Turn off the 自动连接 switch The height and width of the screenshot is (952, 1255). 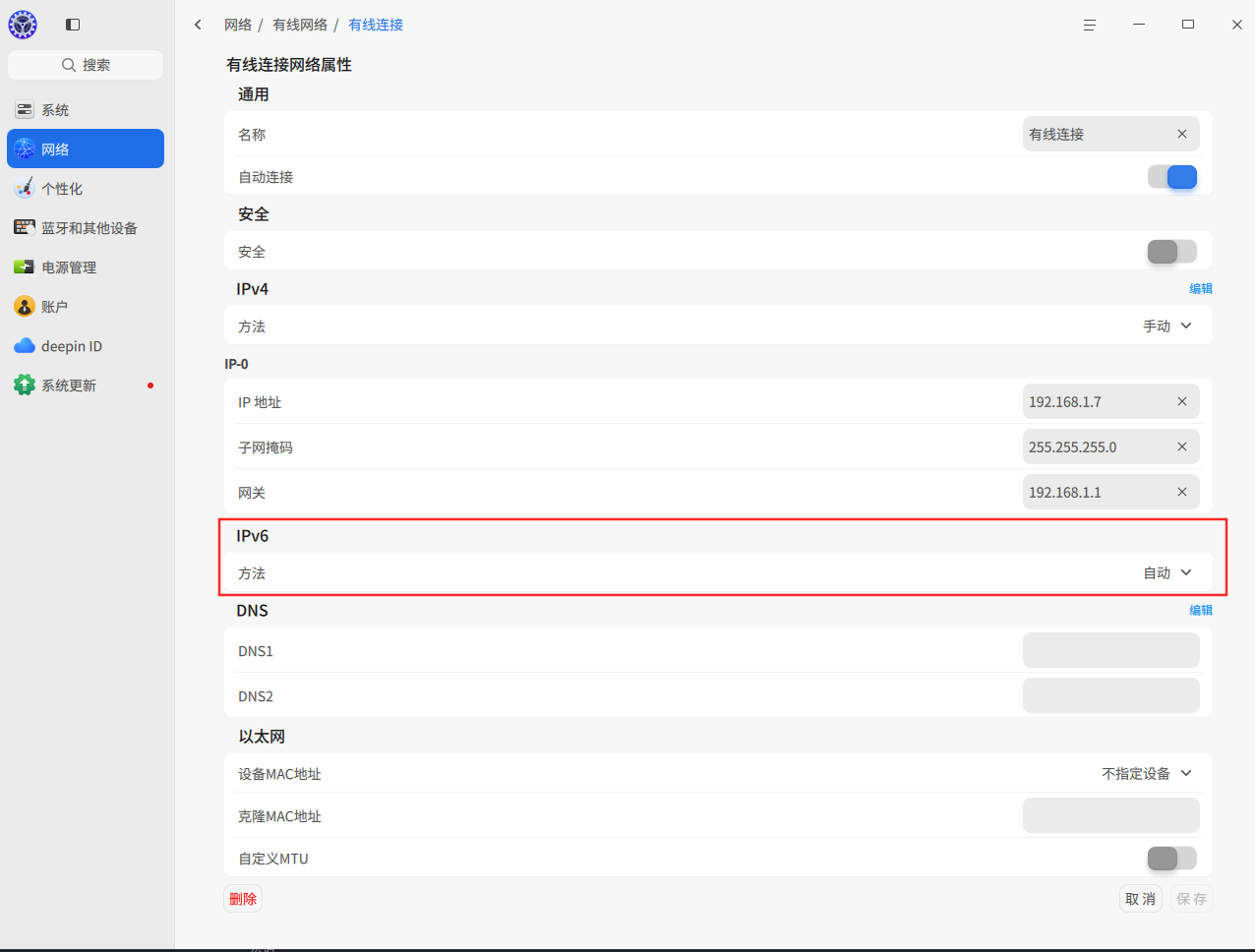(x=1172, y=177)
